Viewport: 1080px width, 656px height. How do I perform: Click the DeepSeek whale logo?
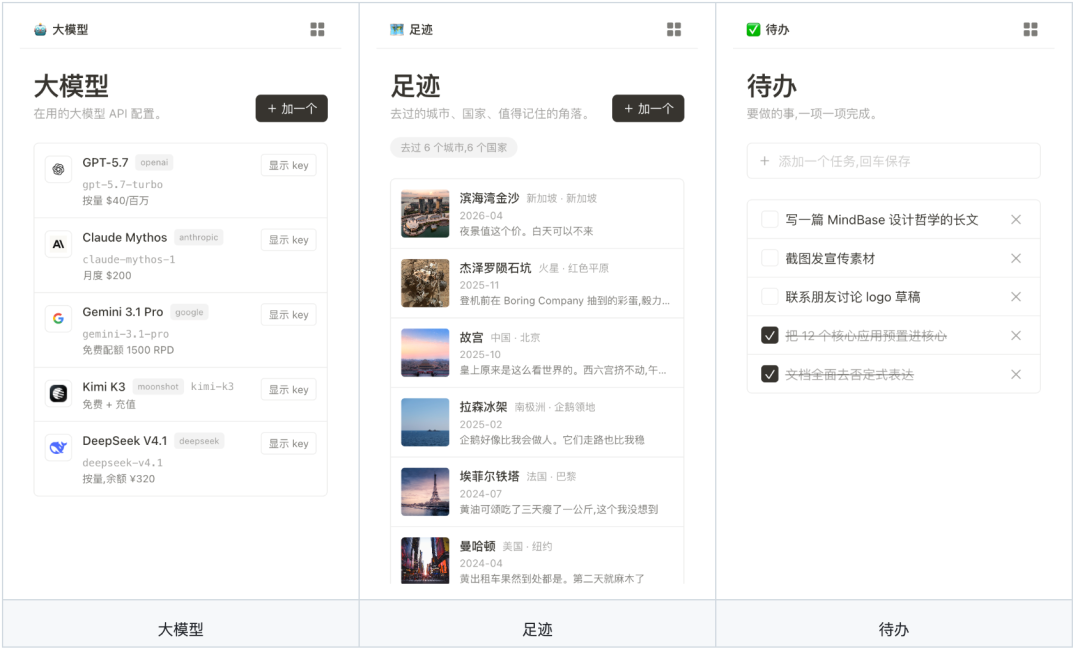[x=59, y=448]
